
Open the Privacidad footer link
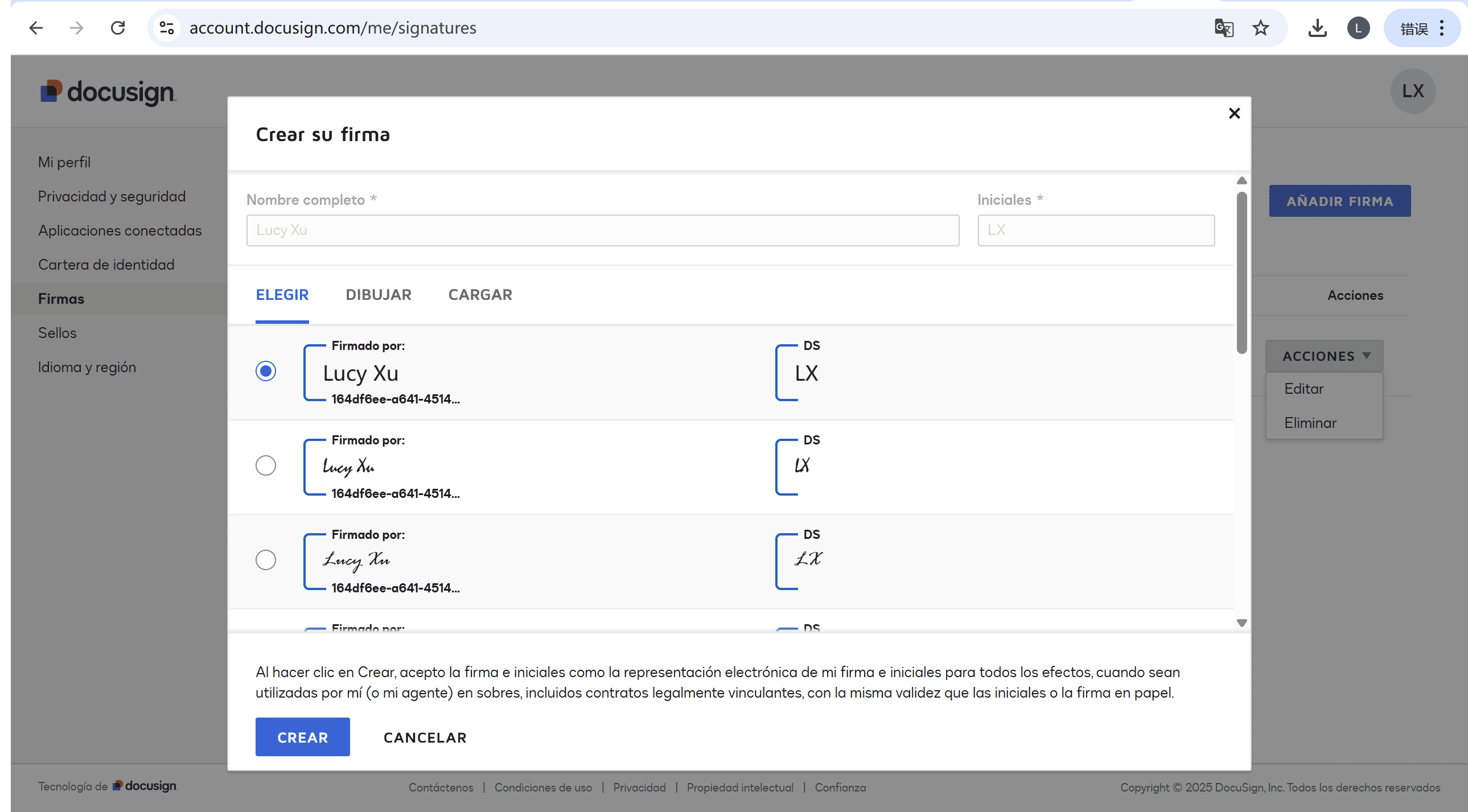pos(639,788)
